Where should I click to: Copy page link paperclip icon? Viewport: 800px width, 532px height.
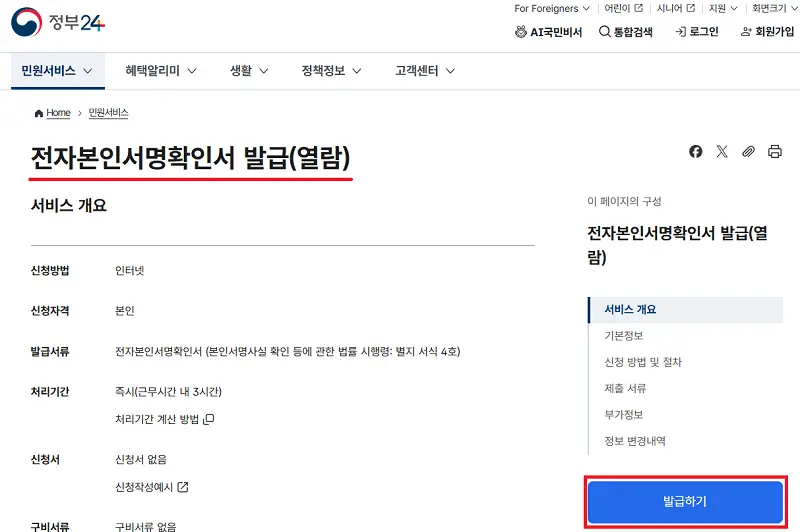[748, 151]
